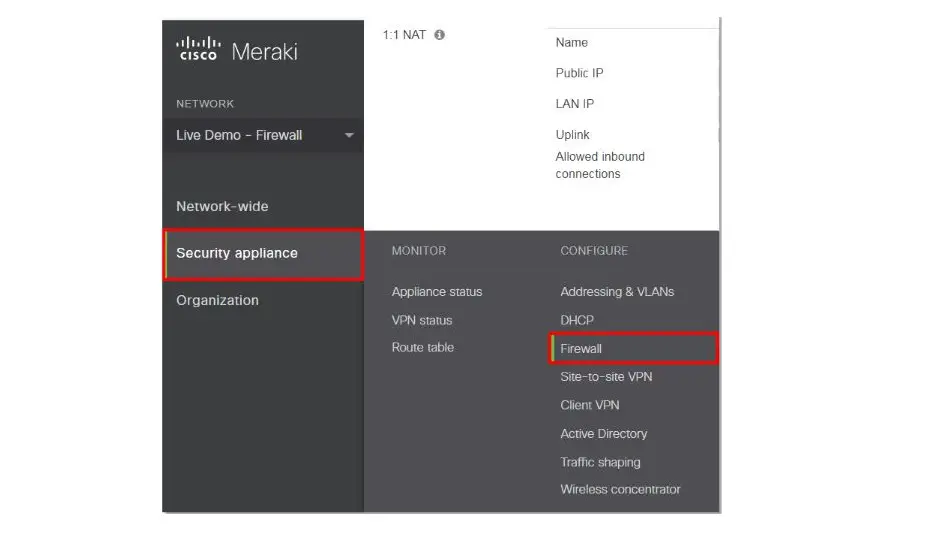Open Appliance status page

point(437,292)
